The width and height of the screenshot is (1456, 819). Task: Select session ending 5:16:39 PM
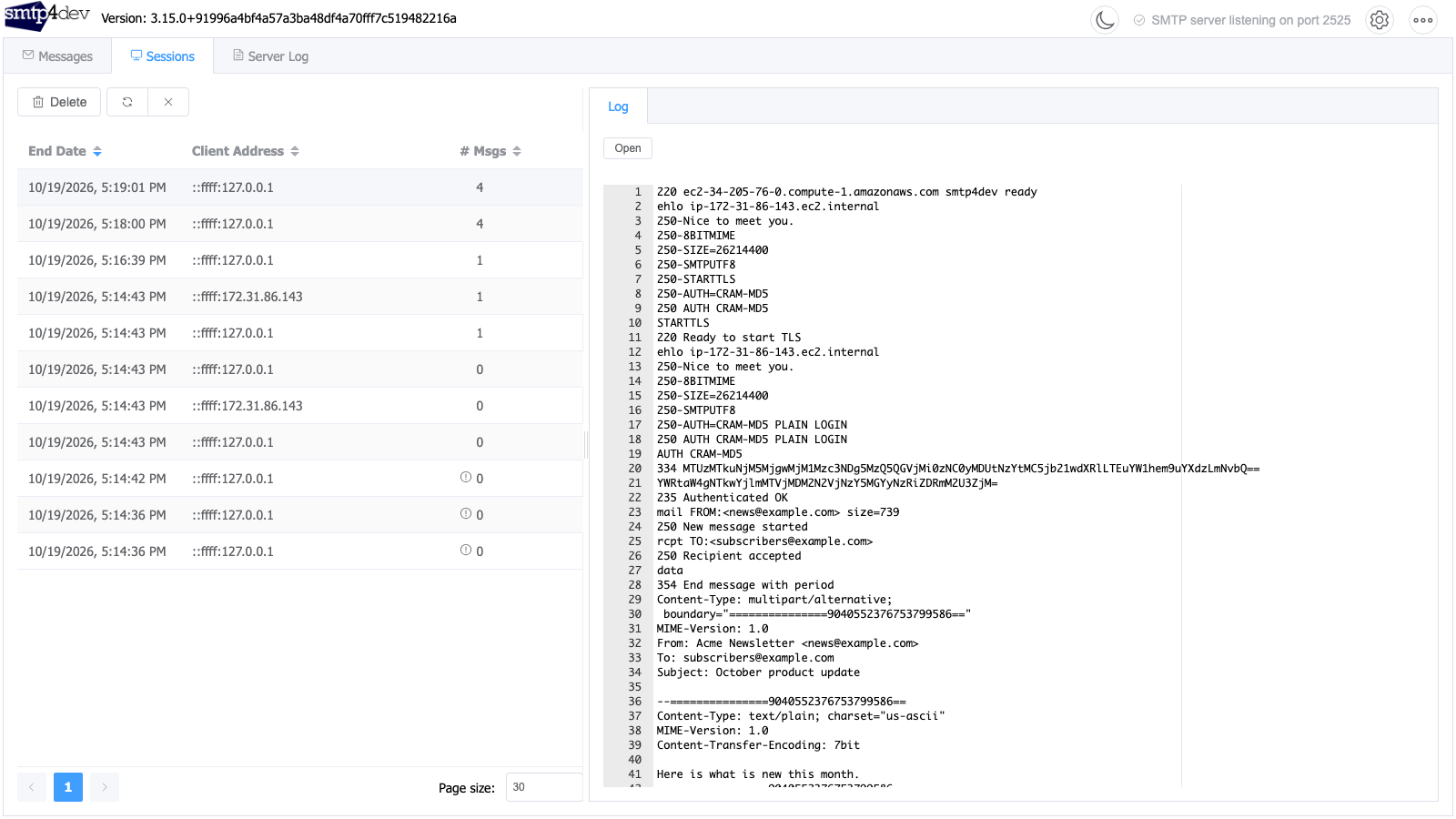(x=299, y=260)
